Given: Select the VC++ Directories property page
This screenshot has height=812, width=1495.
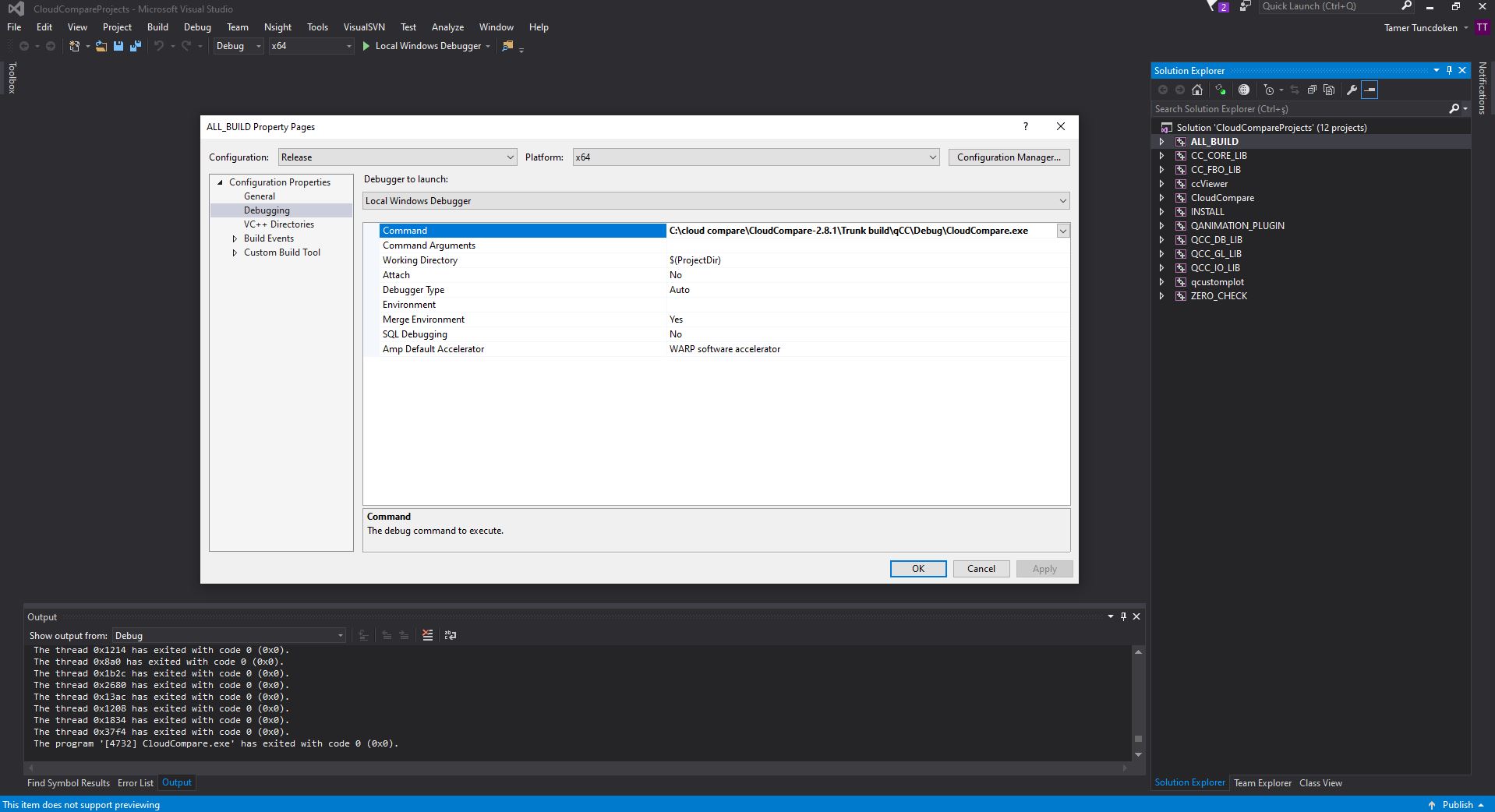Looking at the screenshot, I should click(279, 224).
